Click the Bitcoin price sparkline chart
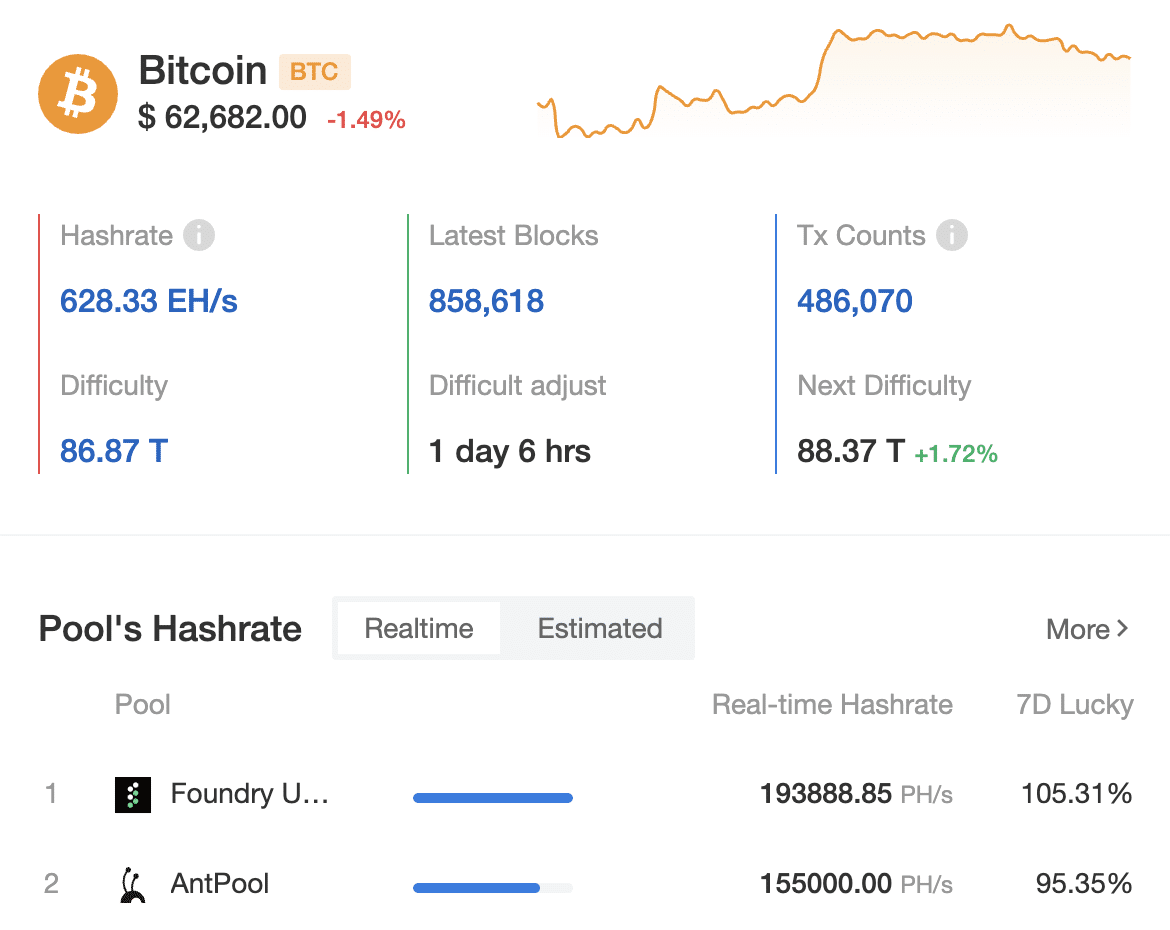This screenshot has height=930, width=1170. (833, 81)
